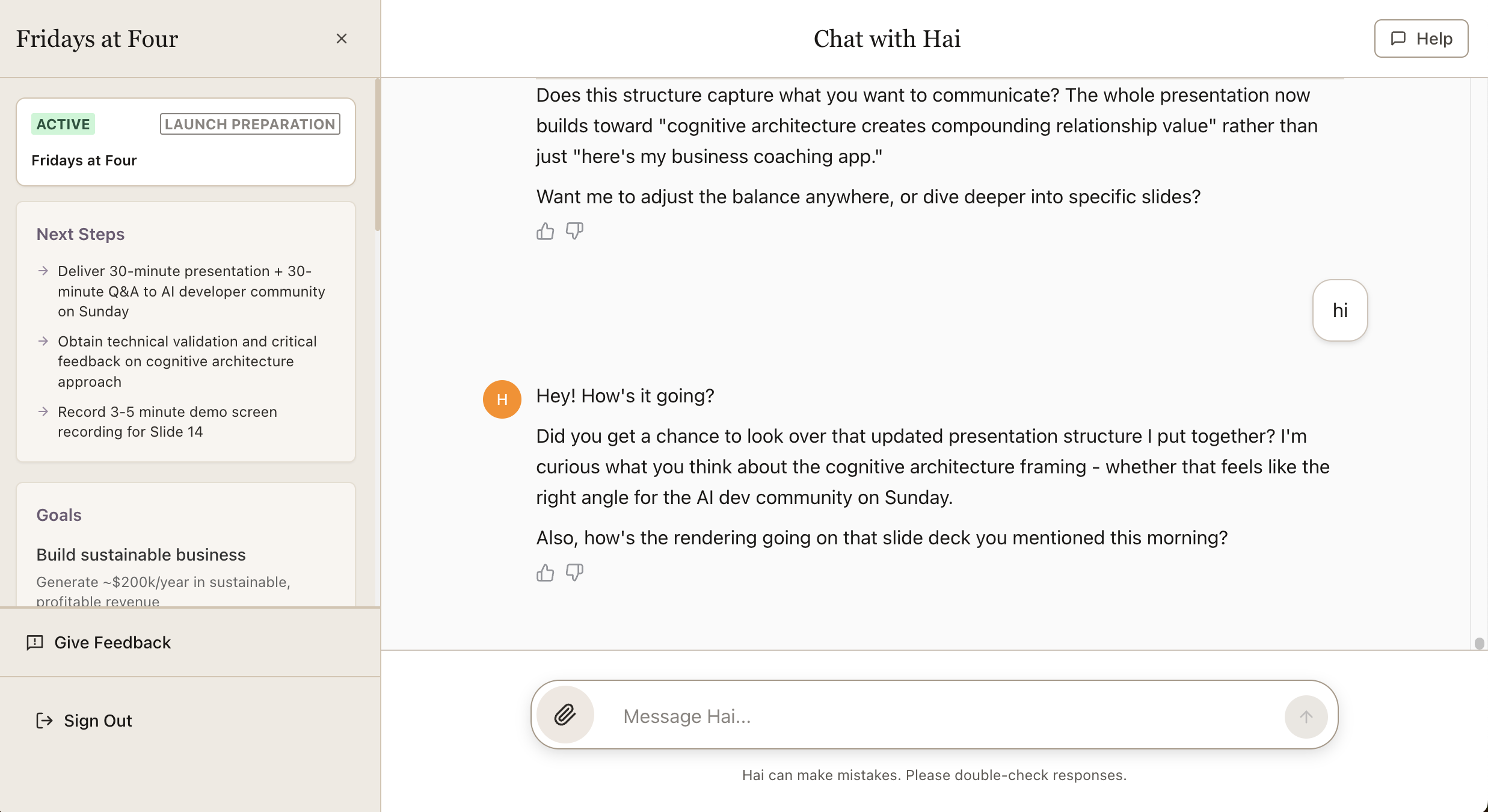
Task: Click the Sign Out arrow icon
Action: 45,721
